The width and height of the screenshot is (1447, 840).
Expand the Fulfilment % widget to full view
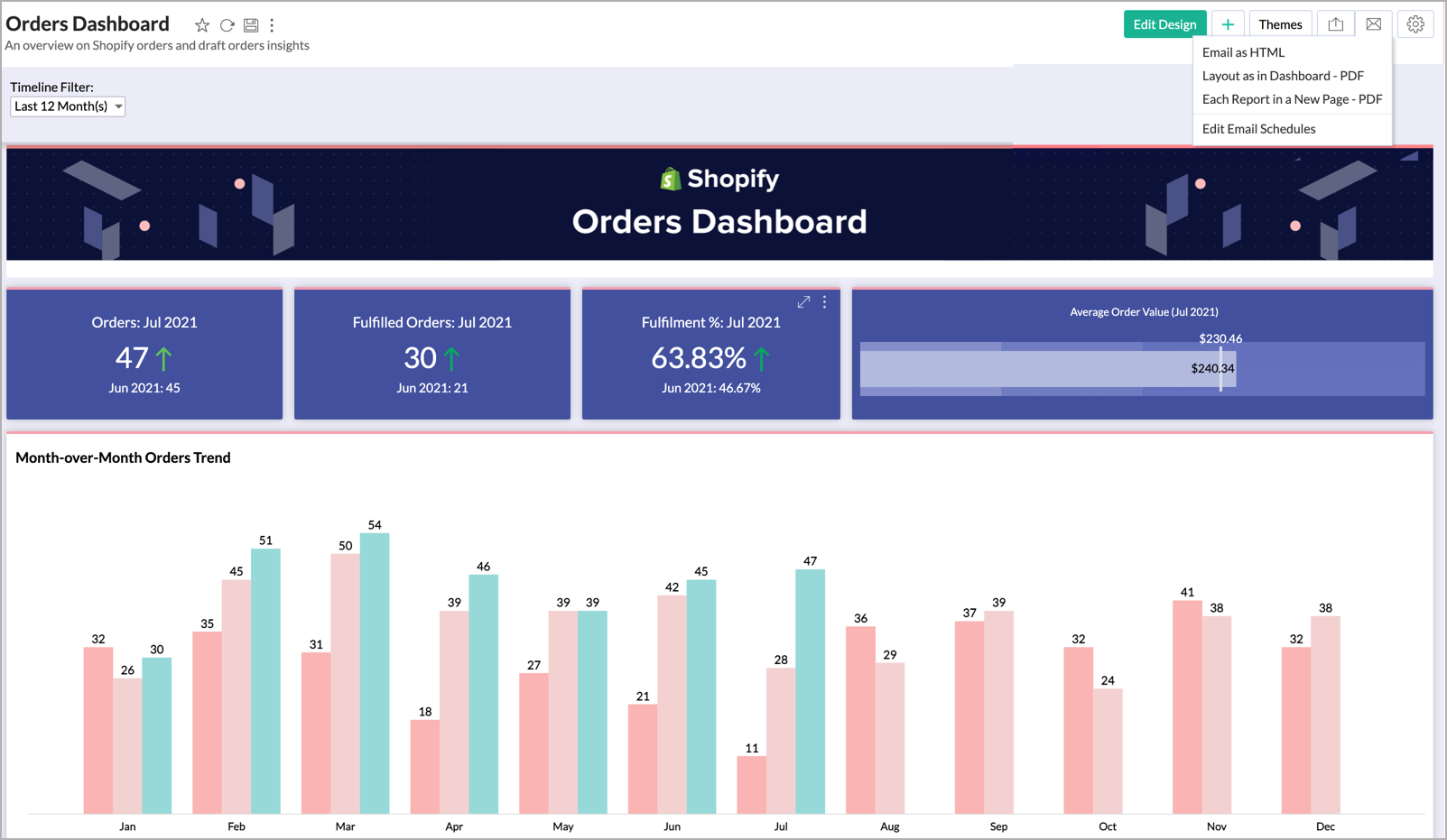[x=803, y=302]
